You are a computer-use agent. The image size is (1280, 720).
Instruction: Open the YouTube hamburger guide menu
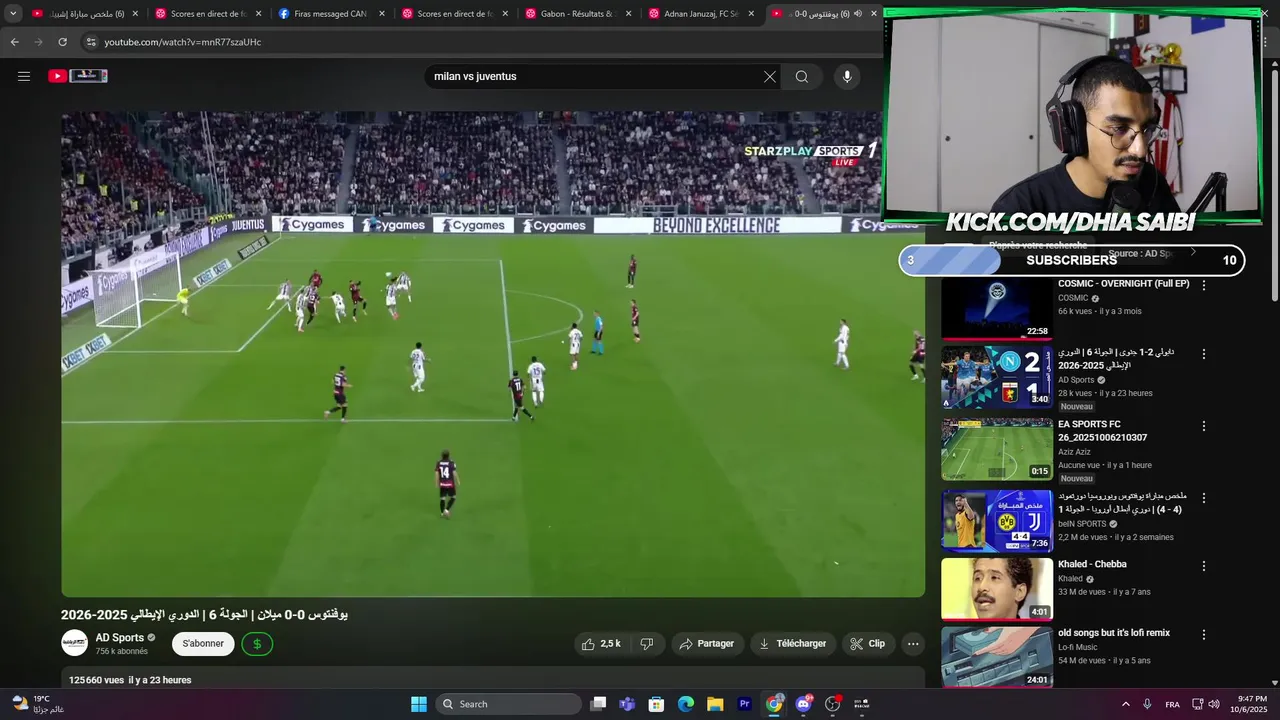(x=24, y=76)
